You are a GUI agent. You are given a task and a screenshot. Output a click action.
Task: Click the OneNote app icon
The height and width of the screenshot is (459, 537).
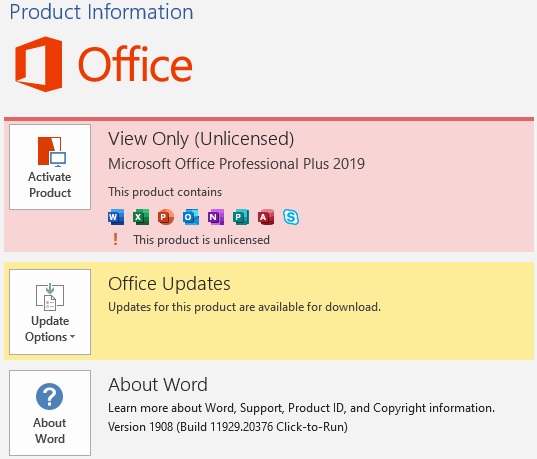216,217
